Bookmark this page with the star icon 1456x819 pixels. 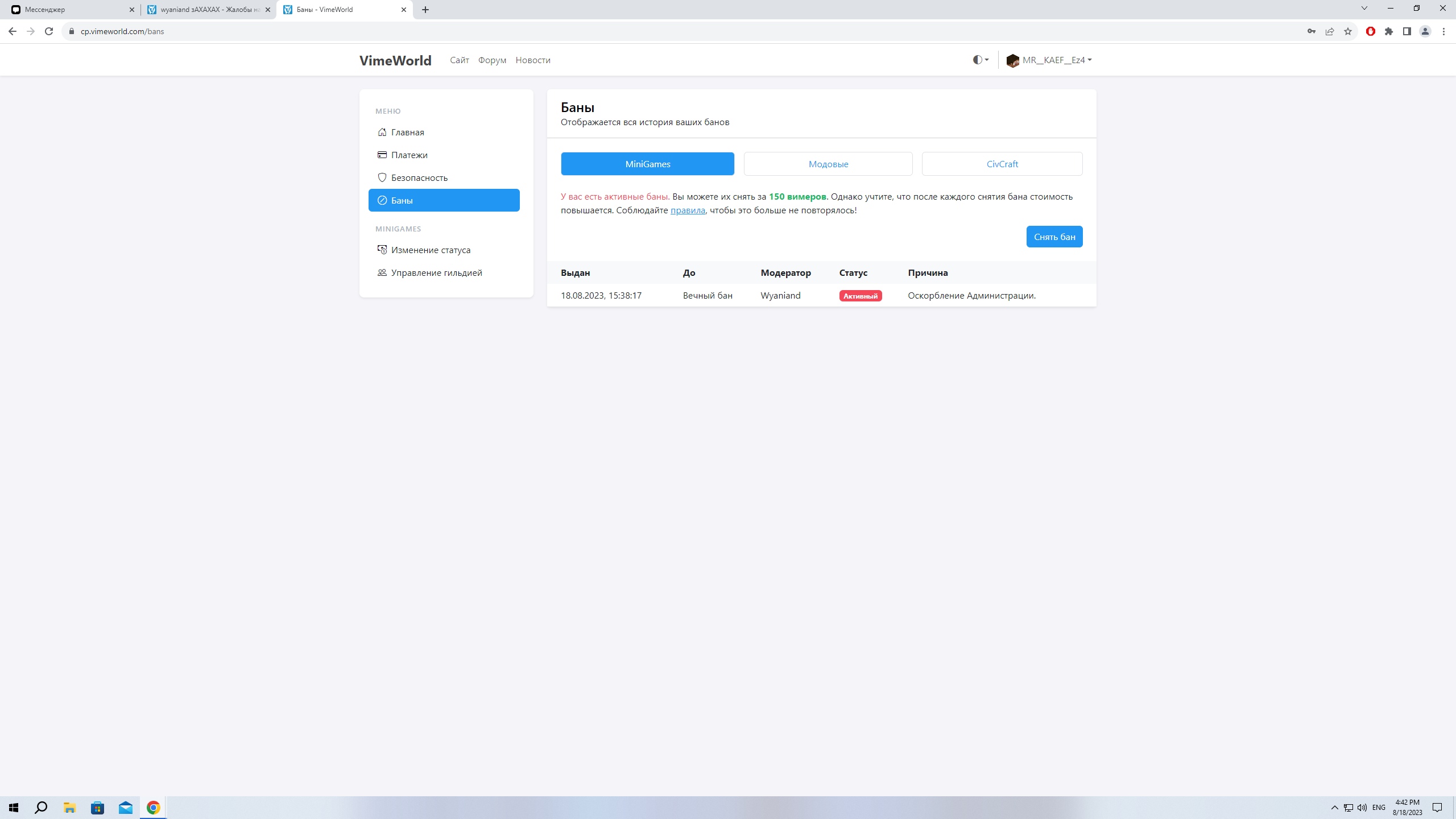tap(1348, 31)
